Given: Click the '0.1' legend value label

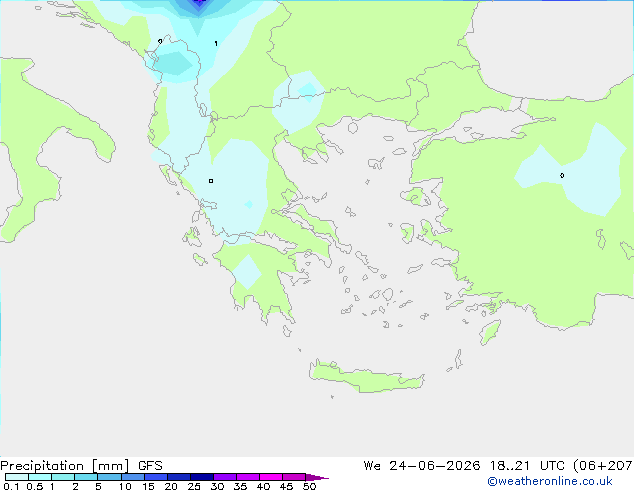Looking at the screenshot, I should [x=11, y=486].
